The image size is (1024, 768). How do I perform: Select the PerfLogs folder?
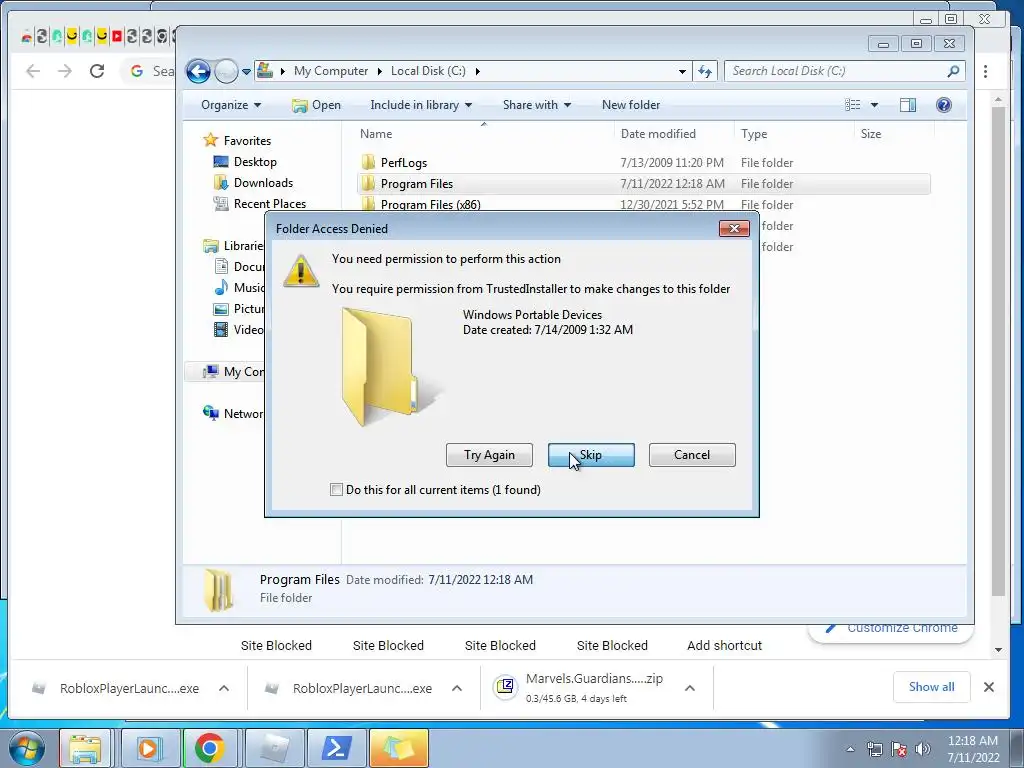coord(404,163)
